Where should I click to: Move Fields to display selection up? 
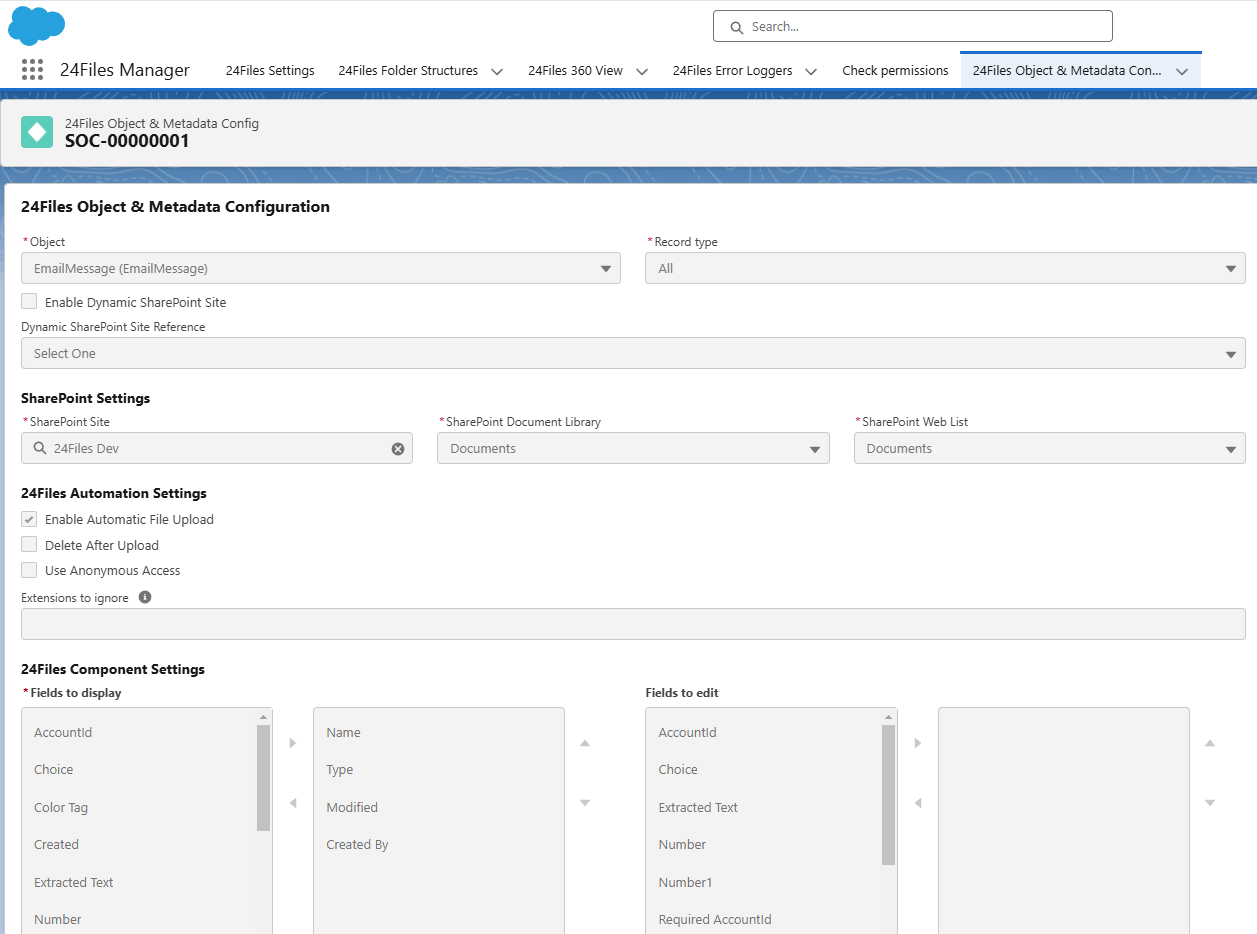tap(585, 743)
